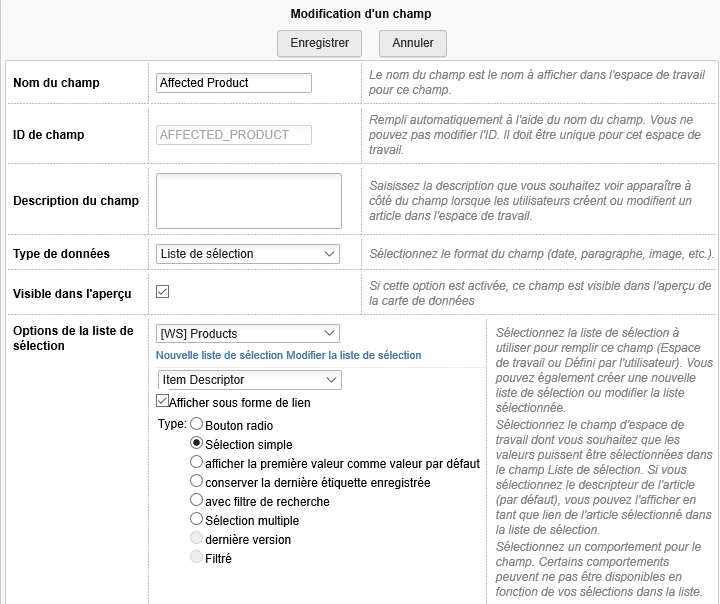The height and width of the screenshot is (604, 720).
Task: Select conserver la dernière étiquette enregistrée
Action: coord(197,481)
